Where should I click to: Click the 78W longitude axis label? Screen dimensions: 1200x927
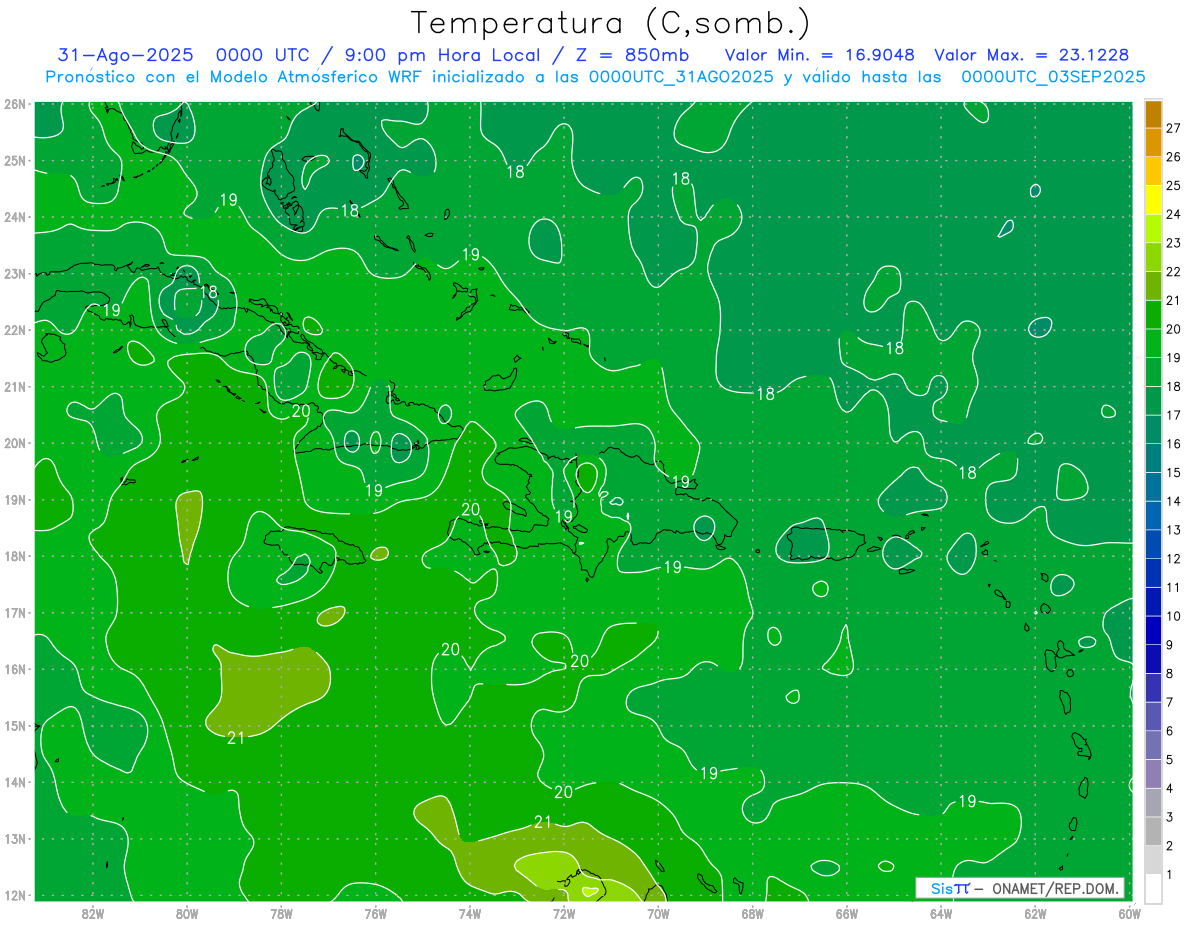[x=281, y=913]
